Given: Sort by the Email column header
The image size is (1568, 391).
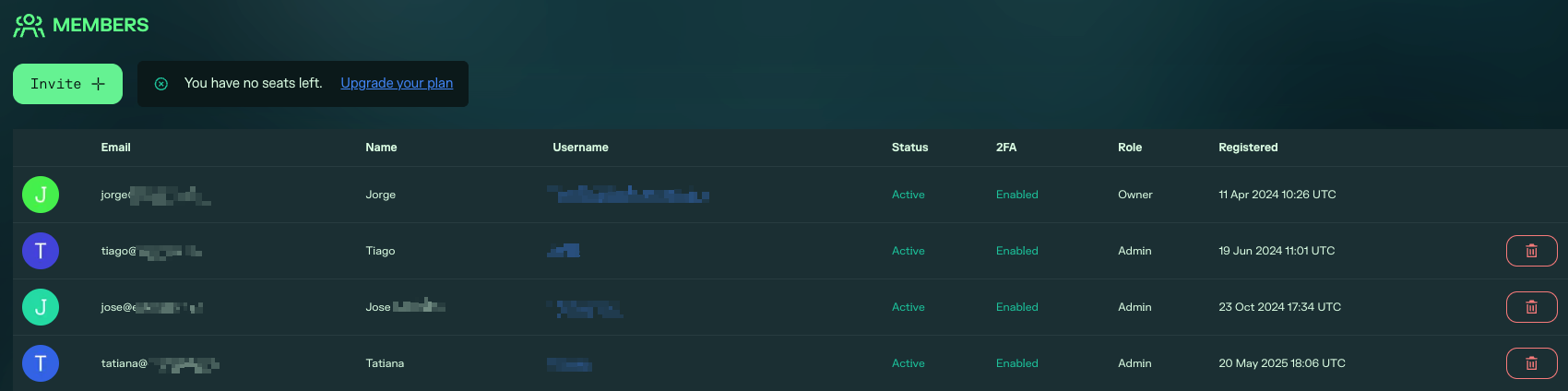Looking at the screenshot, I should tap(115, 148).
